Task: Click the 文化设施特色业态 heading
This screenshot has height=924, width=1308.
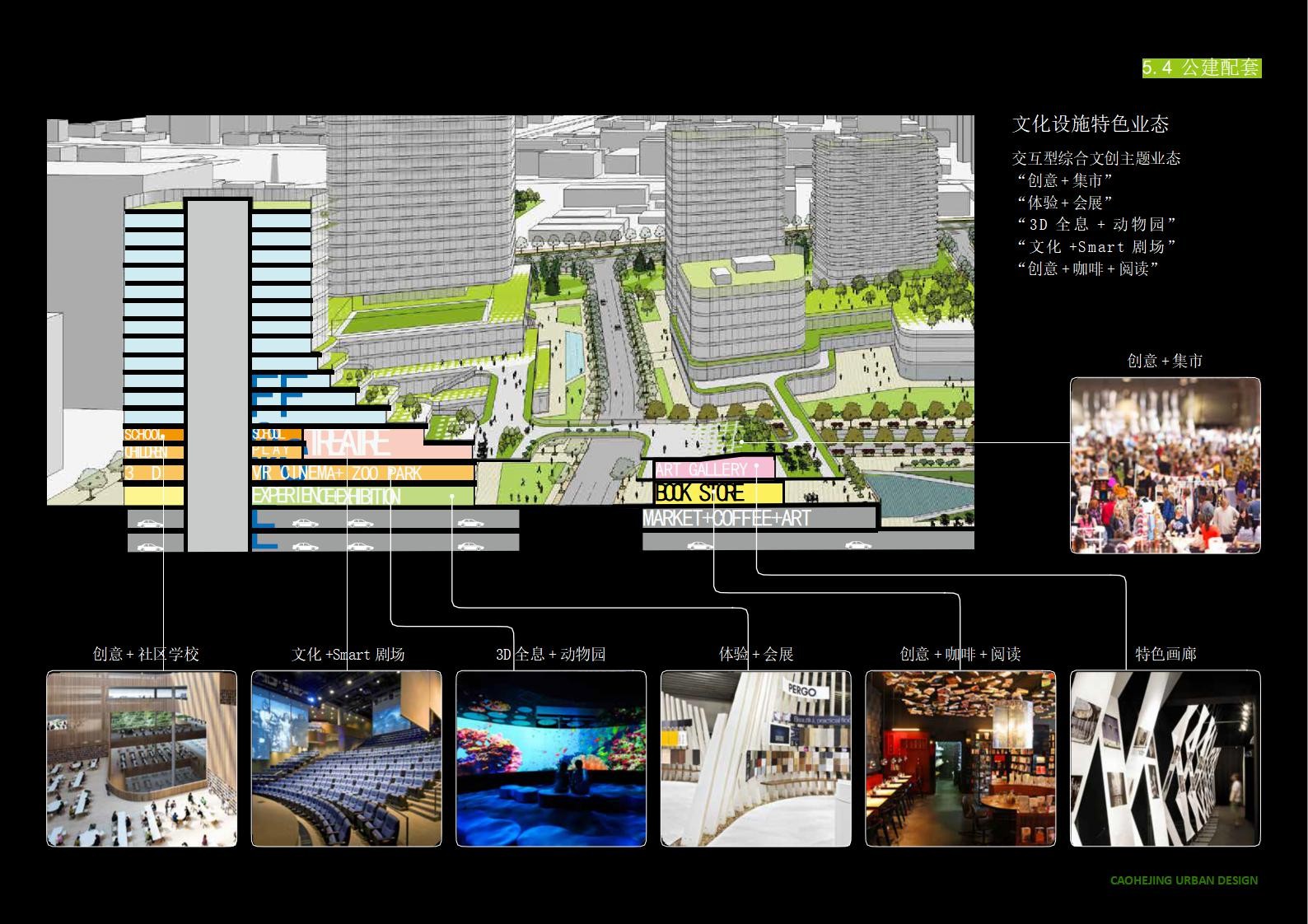Action: 1091,124
